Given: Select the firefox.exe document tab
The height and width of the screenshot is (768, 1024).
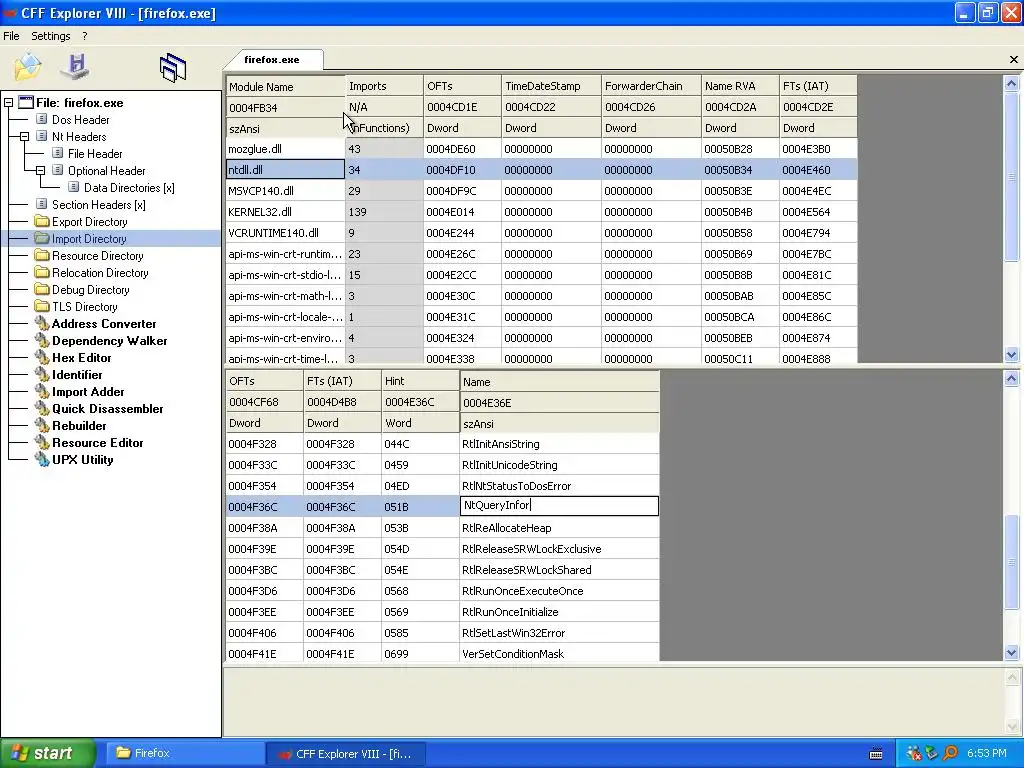Looking at the screenshot, I should 272,59.
